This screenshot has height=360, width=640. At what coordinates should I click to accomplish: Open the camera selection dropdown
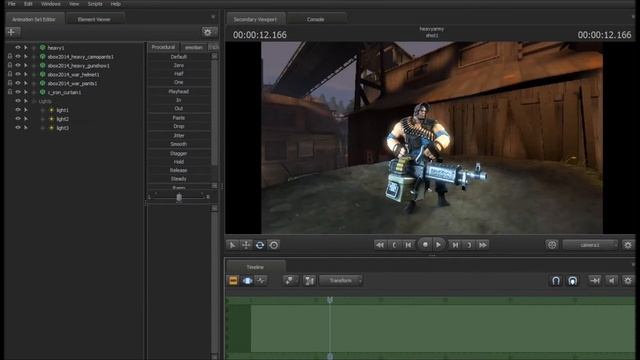click(x=590, y=245)
